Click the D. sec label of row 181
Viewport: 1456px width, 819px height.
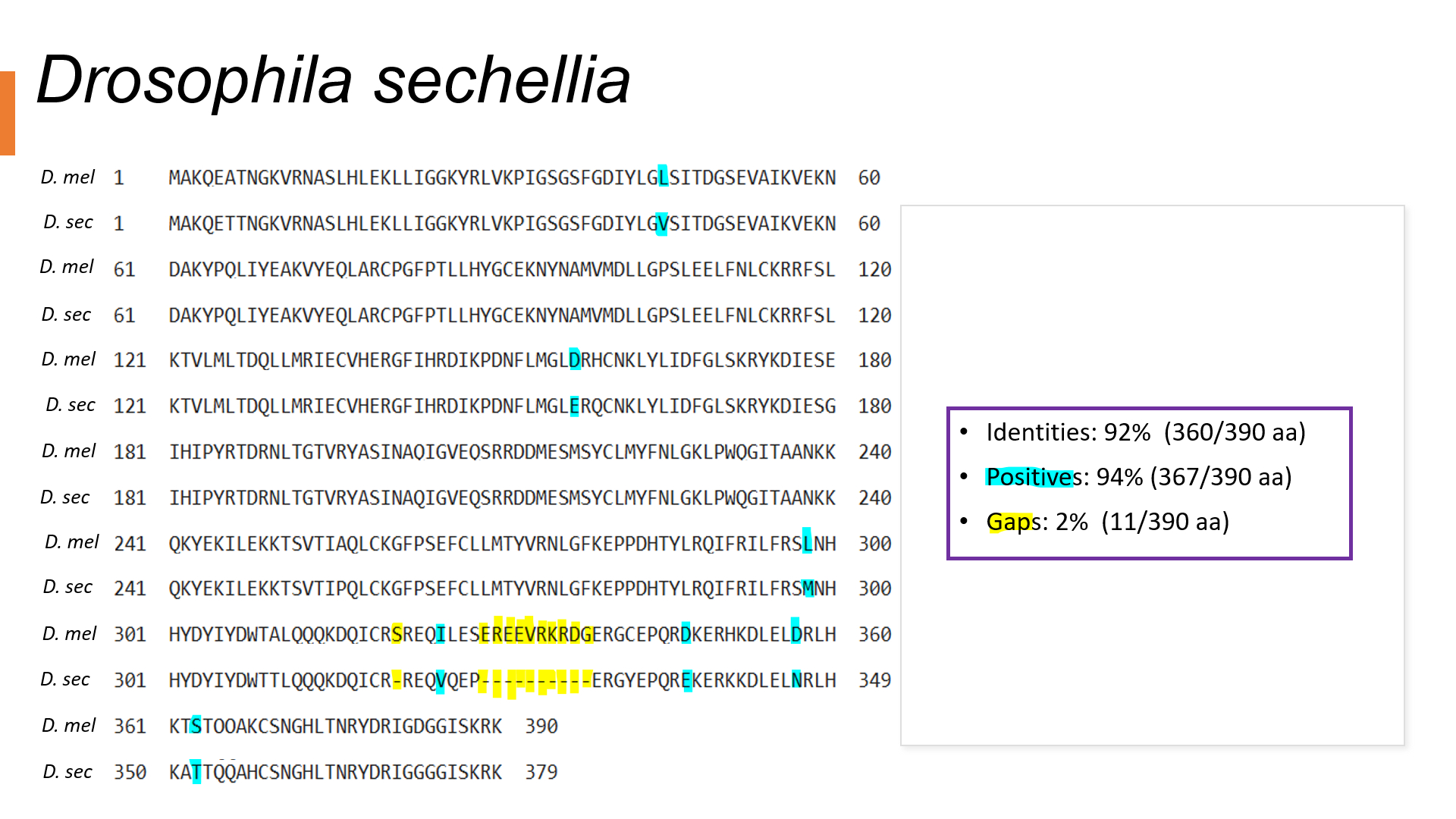65,497
